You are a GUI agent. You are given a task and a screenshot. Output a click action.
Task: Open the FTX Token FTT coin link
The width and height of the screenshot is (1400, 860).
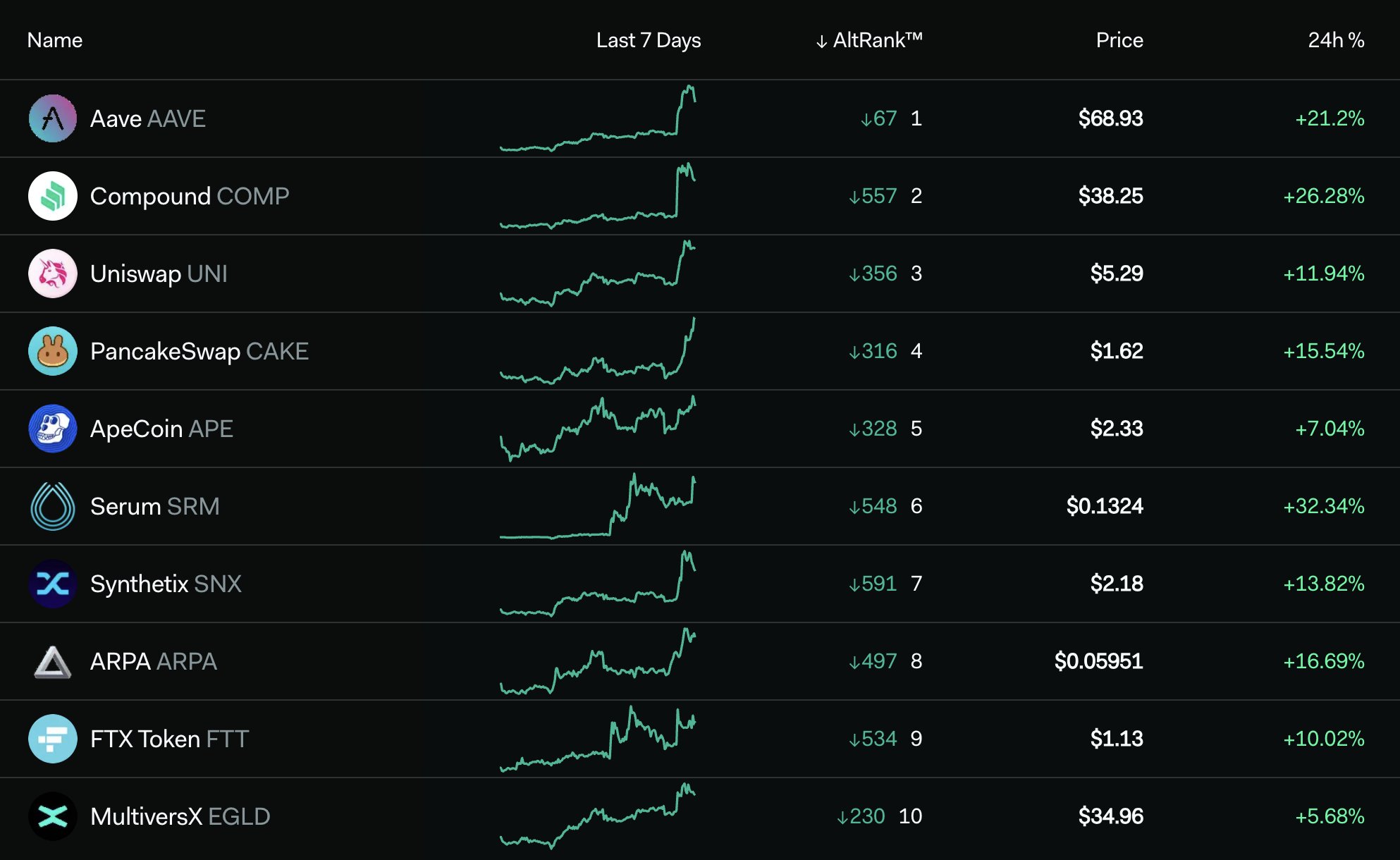(169, 739)
